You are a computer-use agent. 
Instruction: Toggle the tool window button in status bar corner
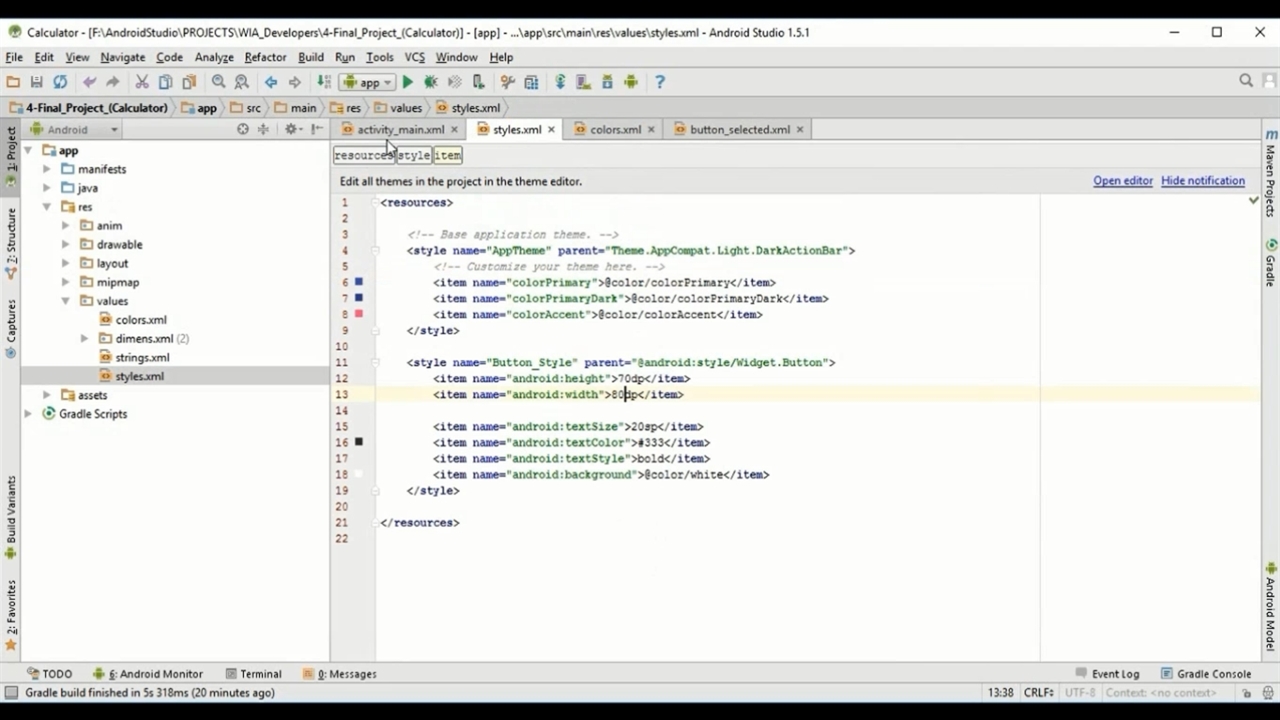pyautogui.click(x=11, y=693)
